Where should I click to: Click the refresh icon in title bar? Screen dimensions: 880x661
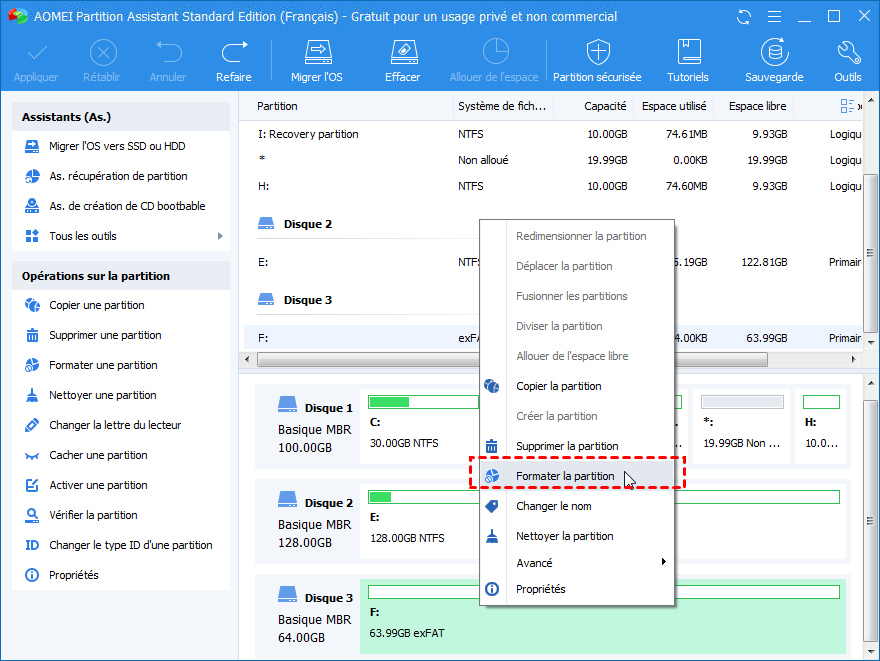tap(743, 17)
